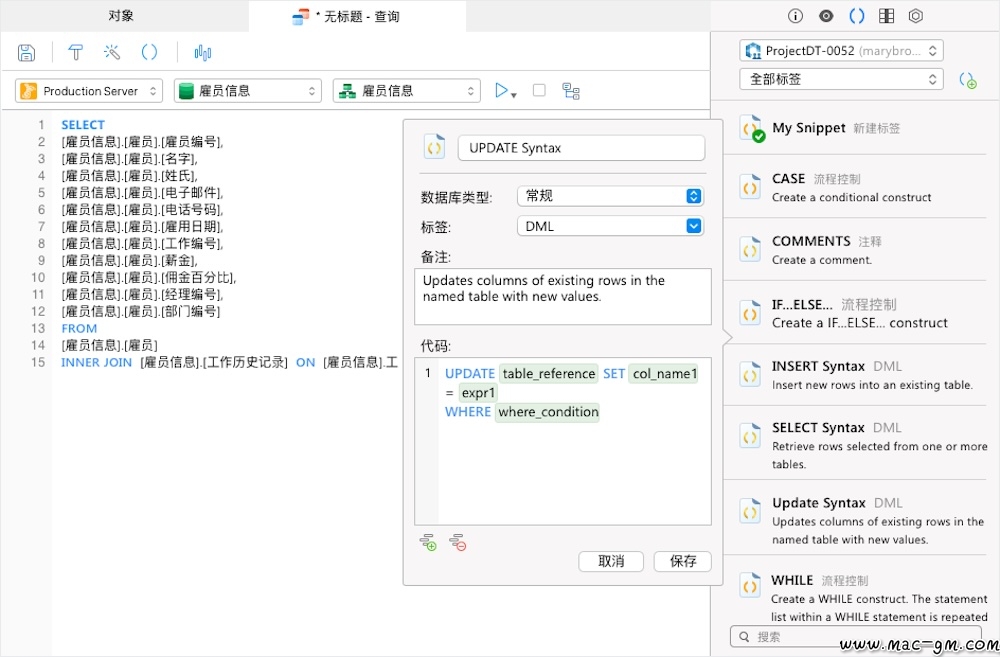Click the snippet icon beside the name field
1000x657 pixels.
coord(434,147)
